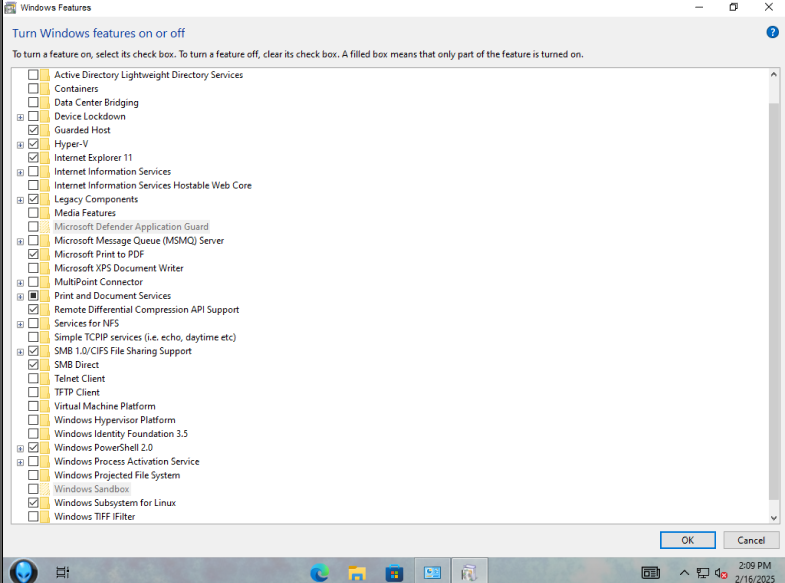This screenshot has height=583, width=785.
Task: Open File Explorer from the taskbar
Action: click(357, 572)
